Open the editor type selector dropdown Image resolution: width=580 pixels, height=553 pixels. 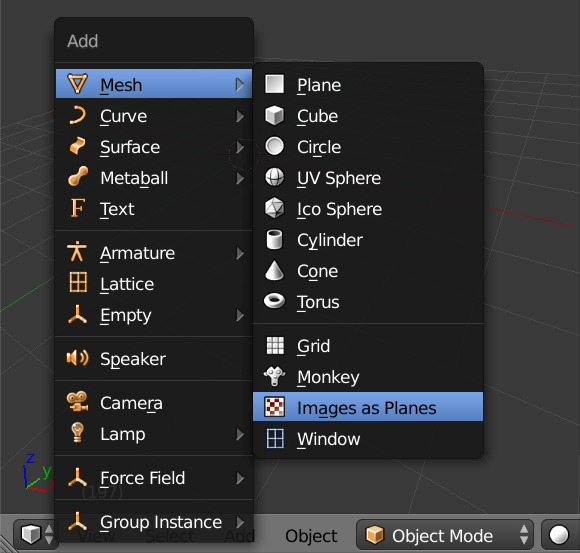click(x=36, y=535)
